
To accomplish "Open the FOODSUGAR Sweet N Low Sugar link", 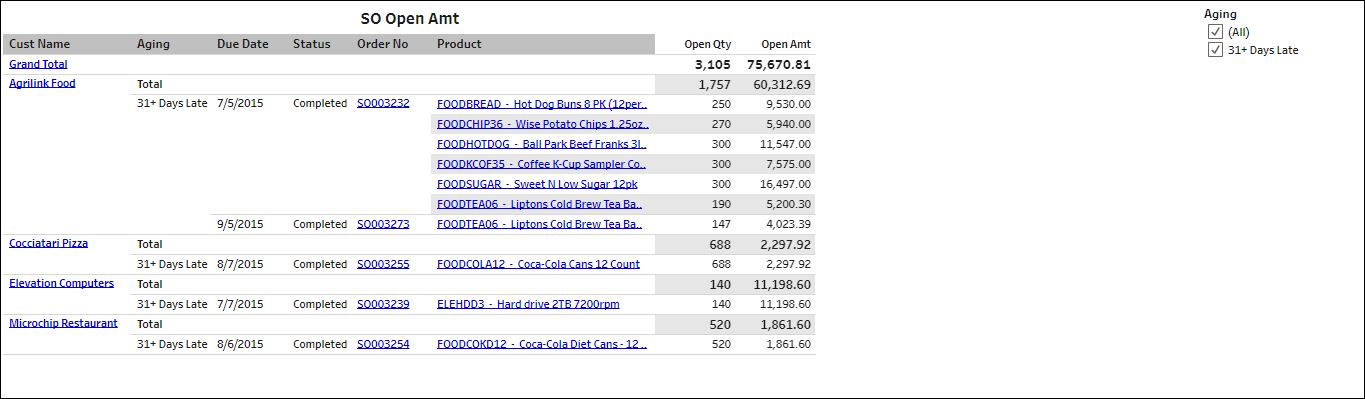I will click(537, 184).
